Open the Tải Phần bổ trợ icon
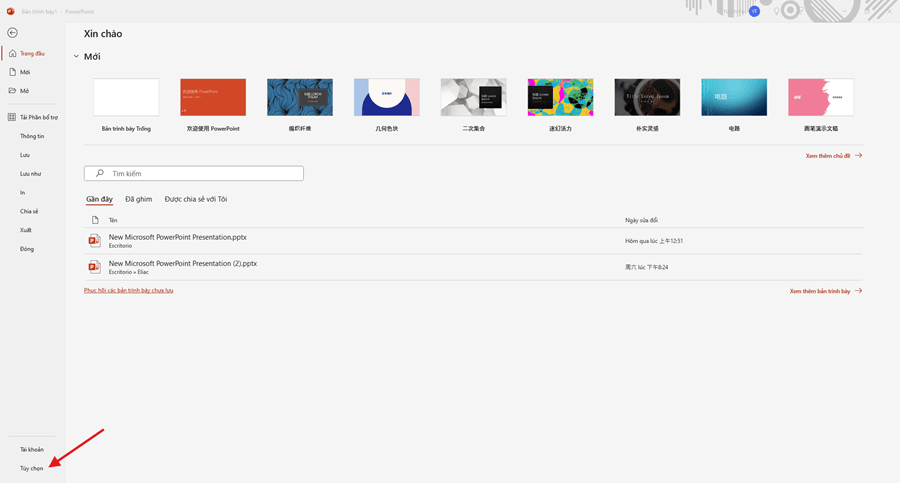Screen dimensions: 900x483 click(11, 117)
